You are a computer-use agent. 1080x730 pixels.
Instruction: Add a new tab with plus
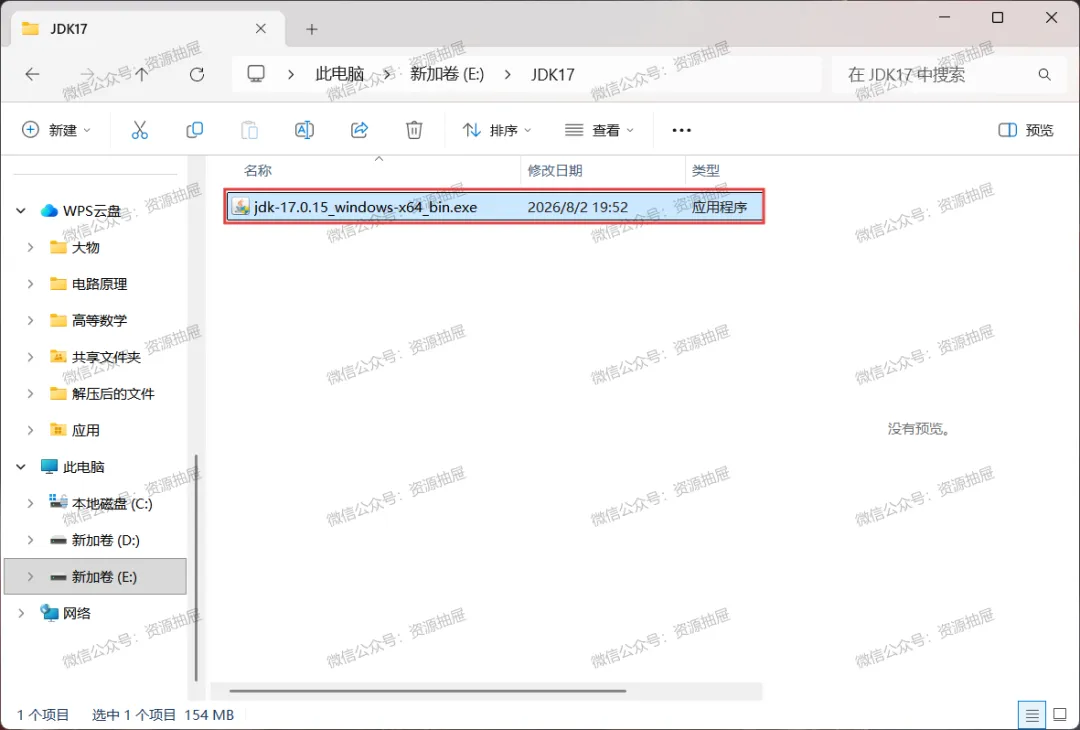(311, 29)
